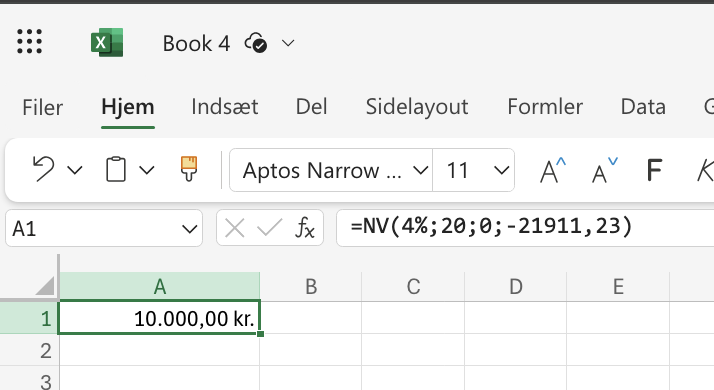Click the clipboard paste icon
The image size is (714, 390).
pos(116,169)
